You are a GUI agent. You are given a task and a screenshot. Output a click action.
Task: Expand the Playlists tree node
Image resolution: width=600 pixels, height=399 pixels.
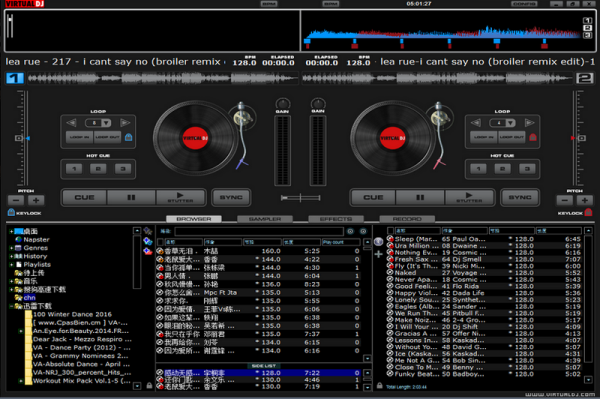click(11, 264)
